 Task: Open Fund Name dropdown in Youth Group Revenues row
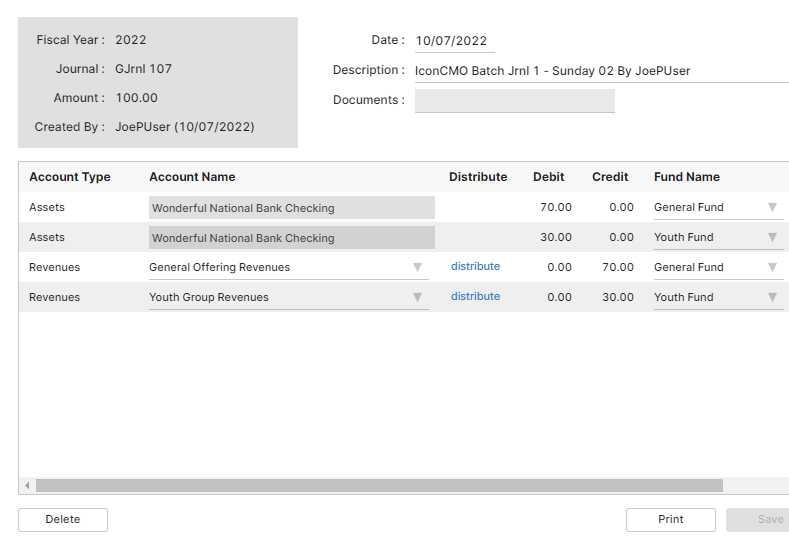pyautogui.click(x=718, y=297)
